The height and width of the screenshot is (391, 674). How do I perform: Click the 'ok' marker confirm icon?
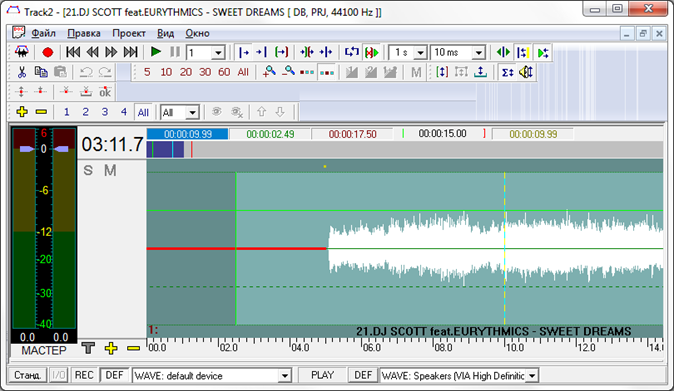pyautogui.click(x=105, y=92)
